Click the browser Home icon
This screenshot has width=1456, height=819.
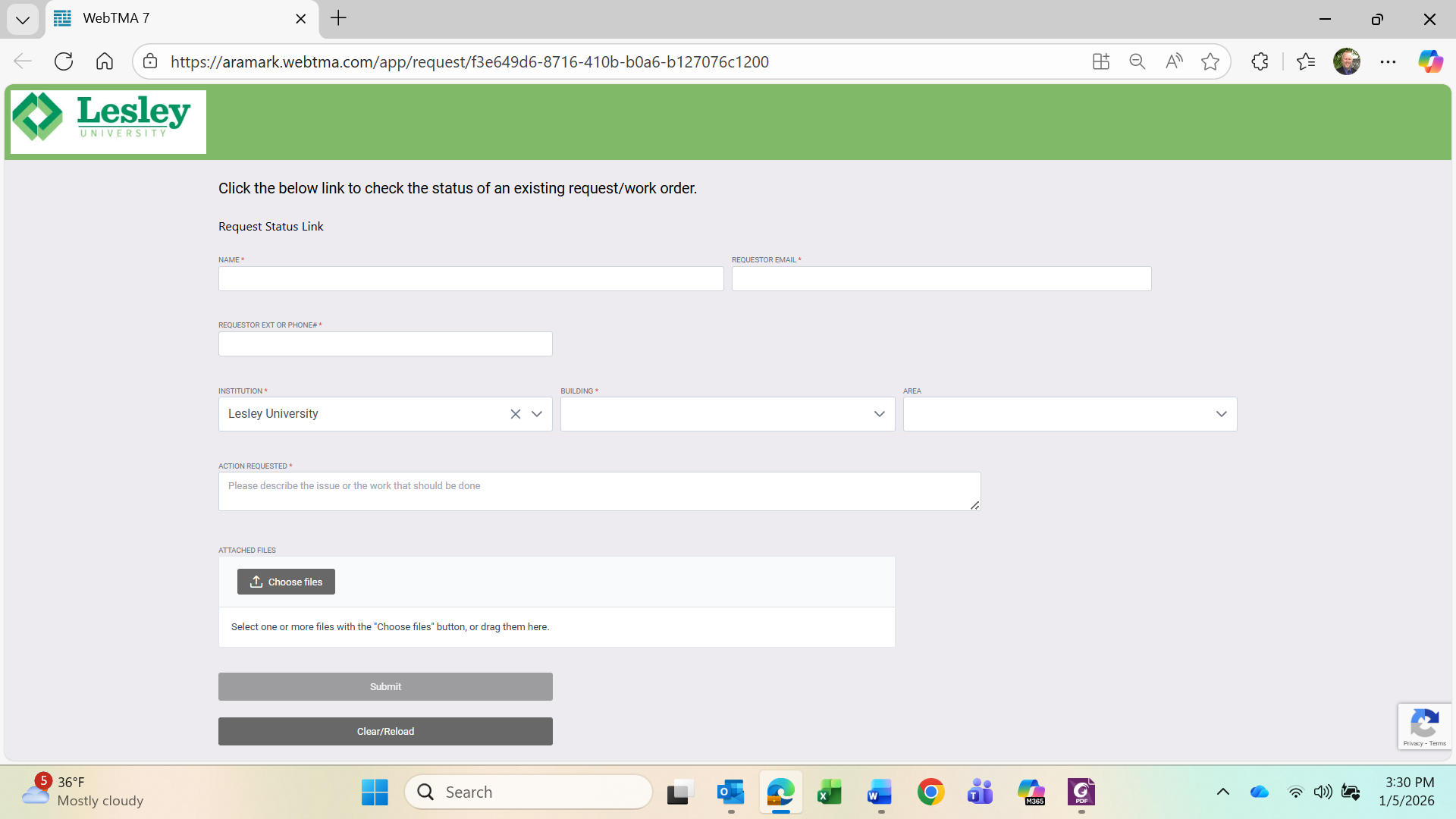[105, 61]
